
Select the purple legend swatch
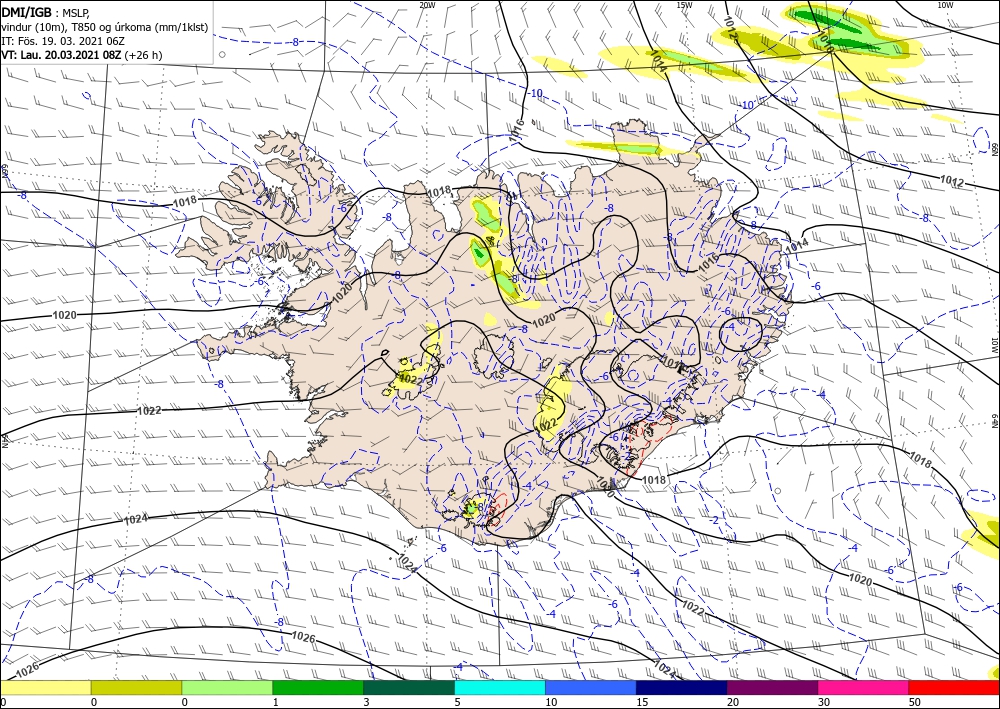click(772, 687)
